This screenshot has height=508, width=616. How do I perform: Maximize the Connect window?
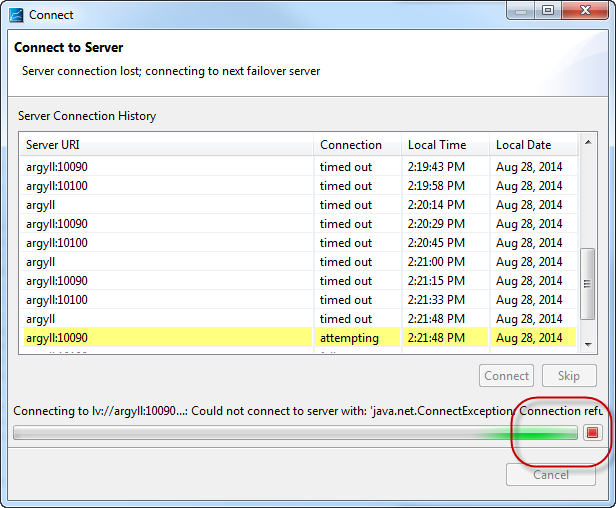tap(548, 11)
